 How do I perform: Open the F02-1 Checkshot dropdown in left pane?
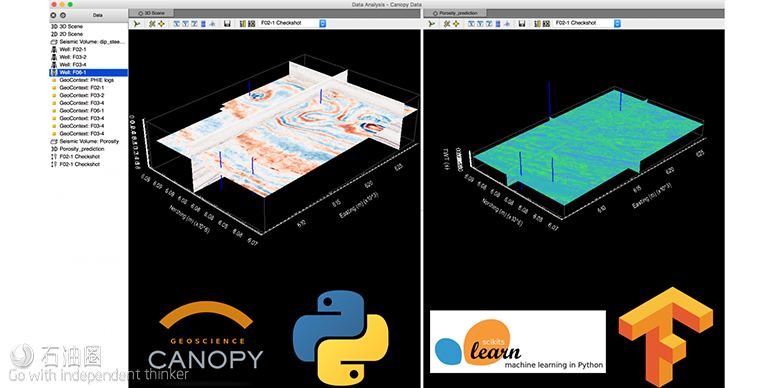click(292, 23)
